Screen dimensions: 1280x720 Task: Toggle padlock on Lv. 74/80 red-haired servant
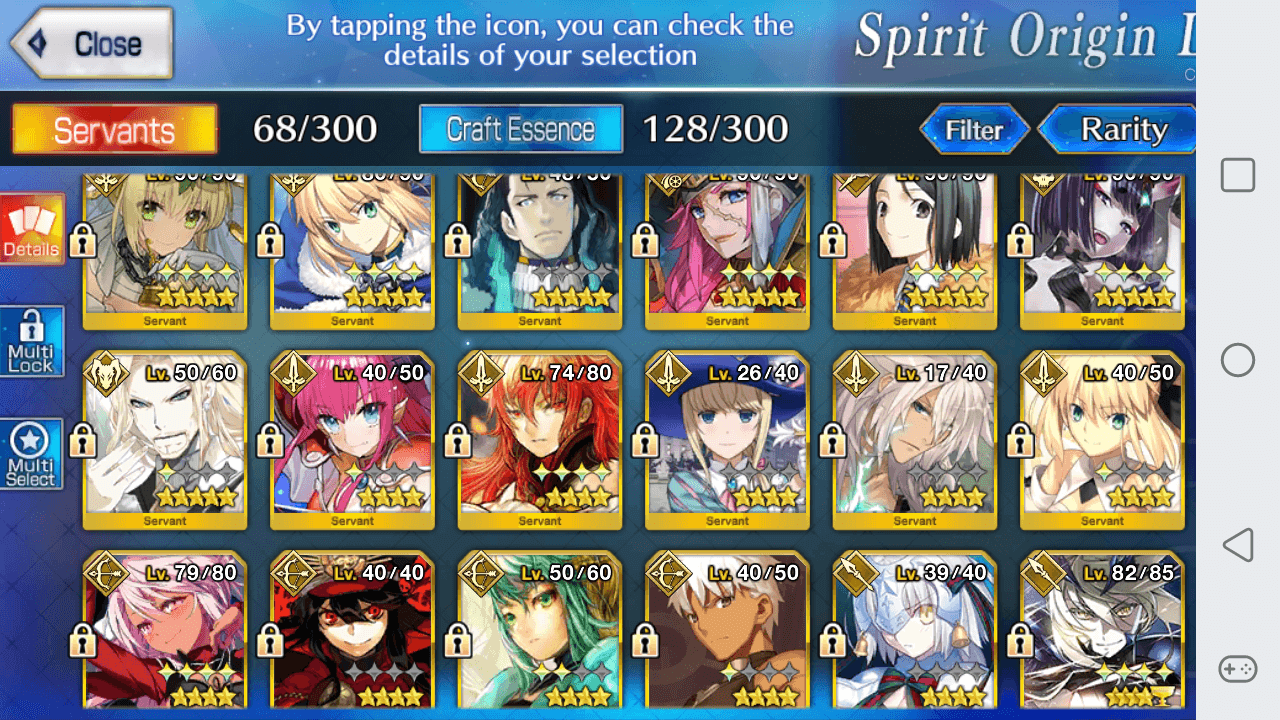[457, 439]
